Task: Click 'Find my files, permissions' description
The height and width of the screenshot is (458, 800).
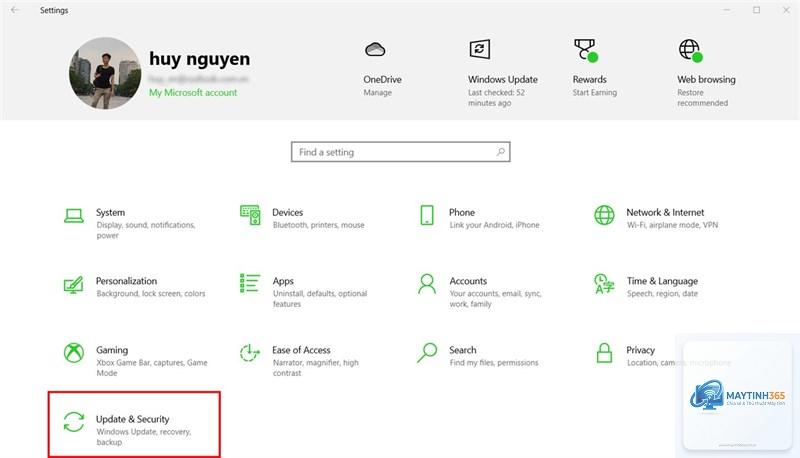Action: point(494,363)
